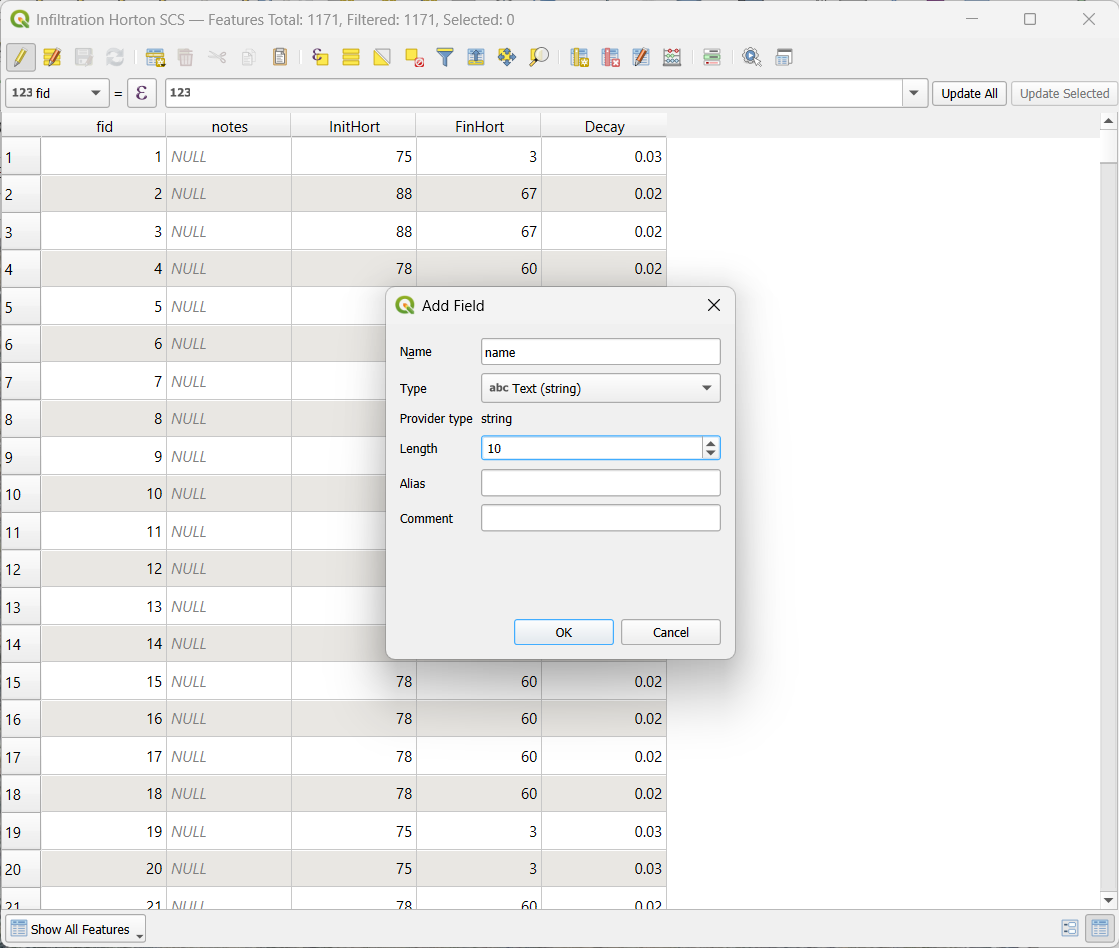Open the Type dropdown in Add Field

(600, 388)
